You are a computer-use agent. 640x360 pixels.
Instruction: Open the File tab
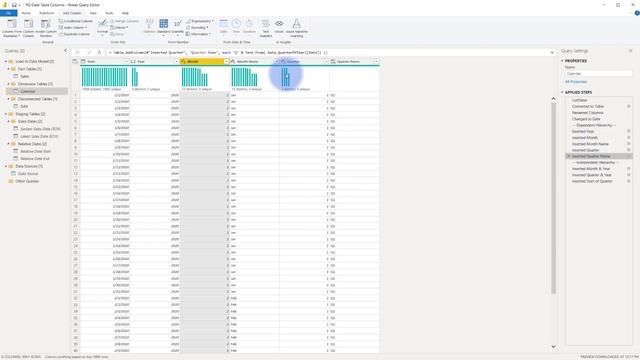tap(8, 13)
